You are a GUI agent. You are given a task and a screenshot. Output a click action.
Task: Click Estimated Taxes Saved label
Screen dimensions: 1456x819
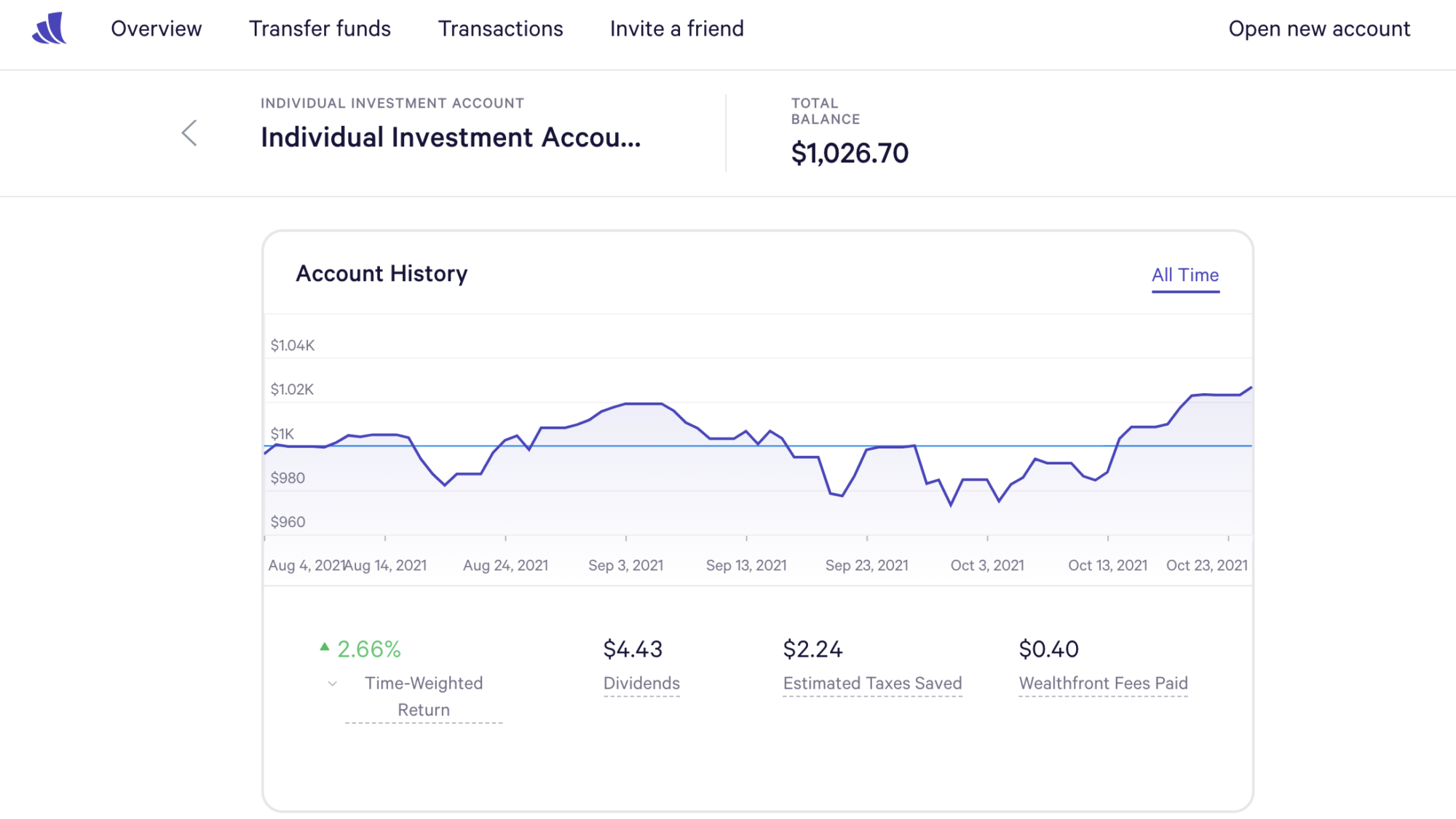tap(872, 683)
